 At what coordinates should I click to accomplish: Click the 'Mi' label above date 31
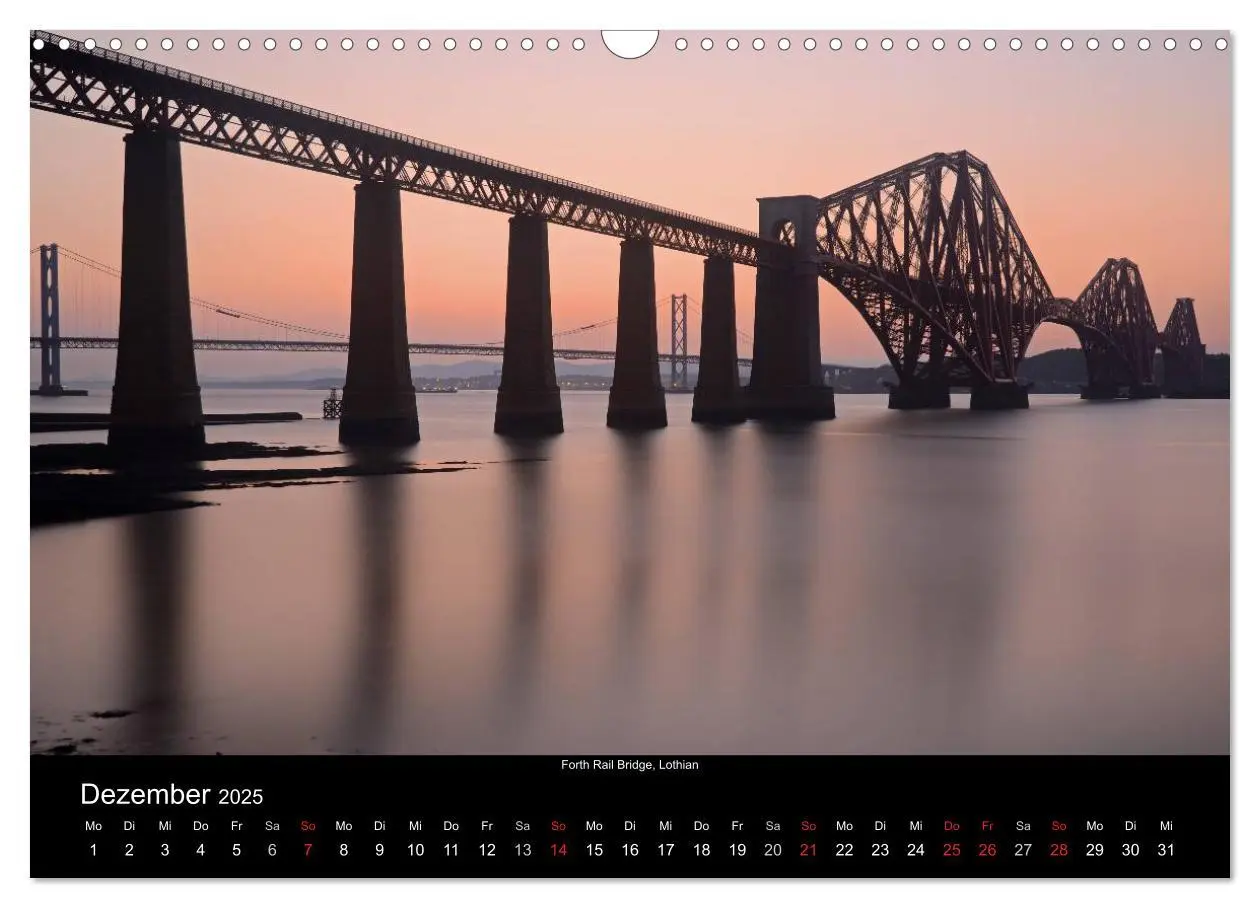(1166, 826)
